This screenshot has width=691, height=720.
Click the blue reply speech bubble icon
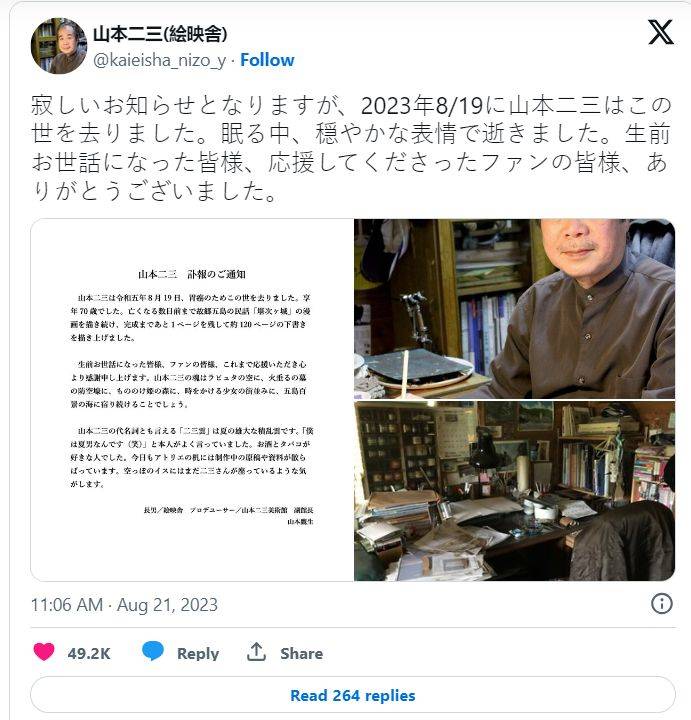[x=153, y=651]
